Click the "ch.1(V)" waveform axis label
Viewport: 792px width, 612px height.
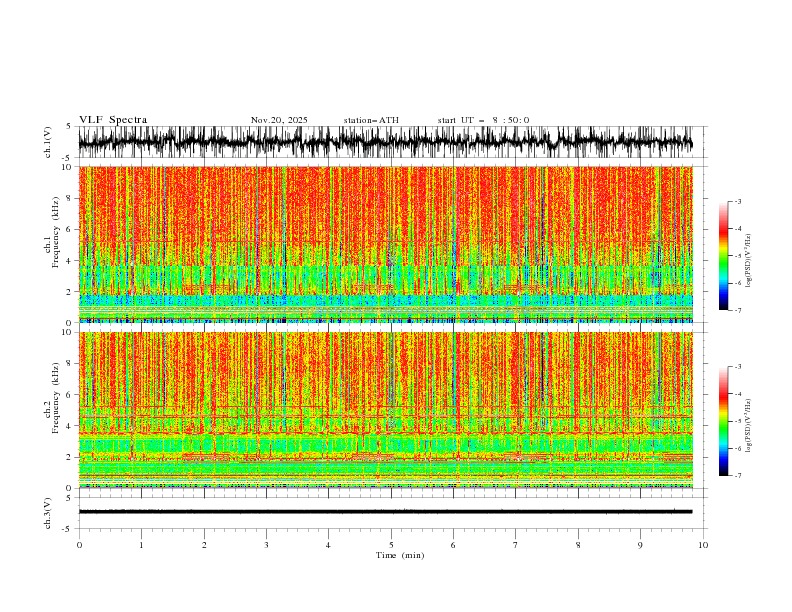point(48,142)
